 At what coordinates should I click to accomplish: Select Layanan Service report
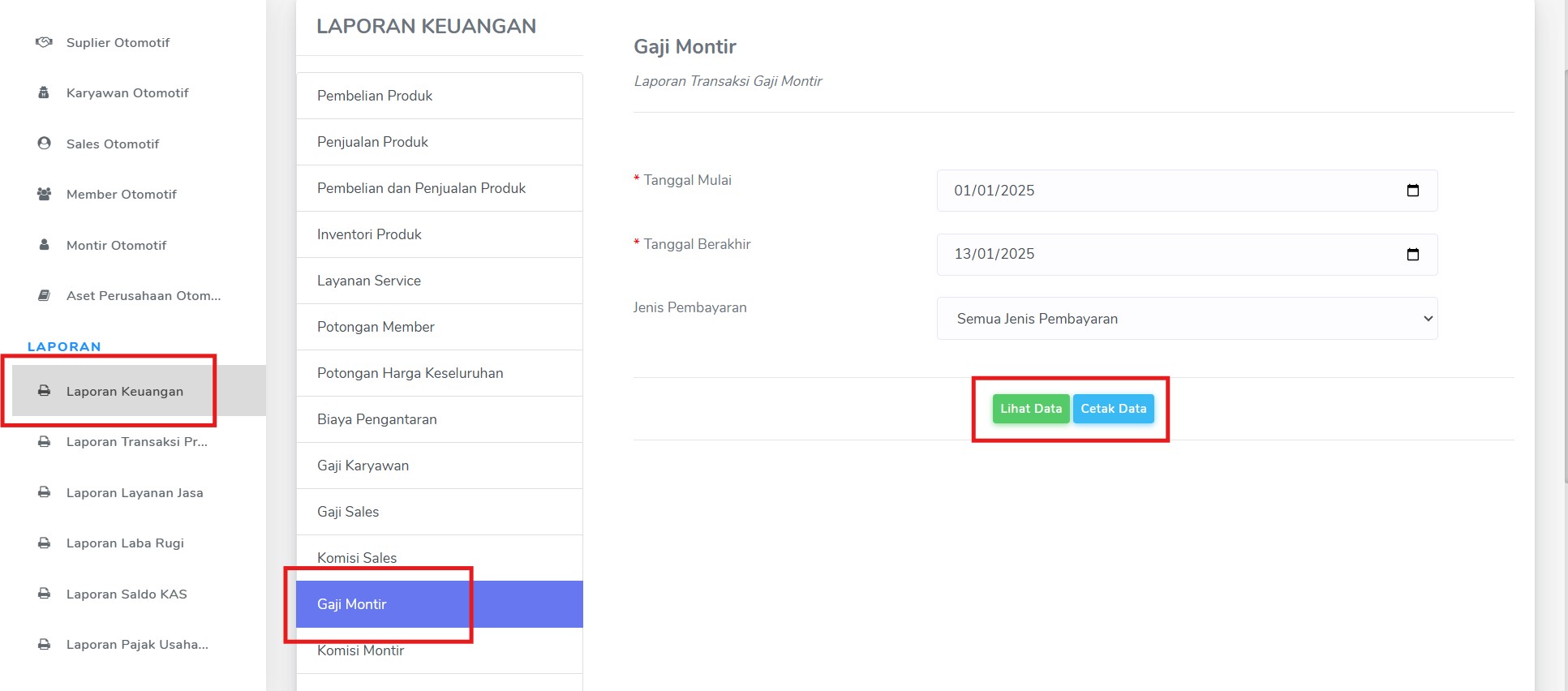point(440,281)
